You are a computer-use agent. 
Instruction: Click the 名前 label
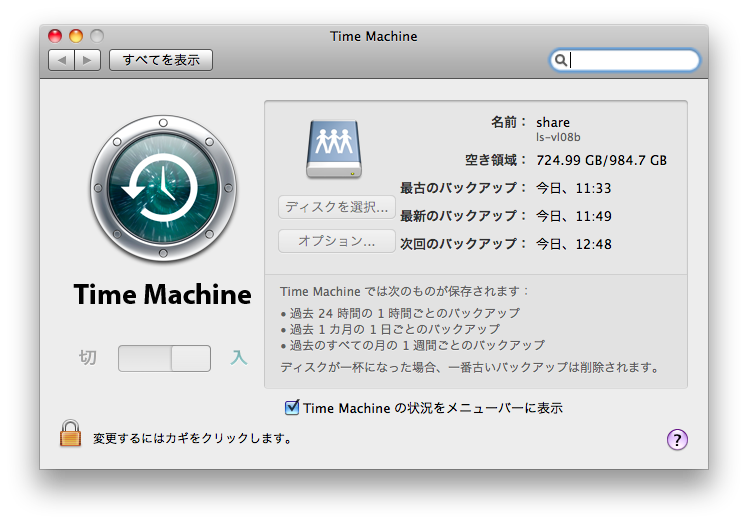[x=508, y=123]
